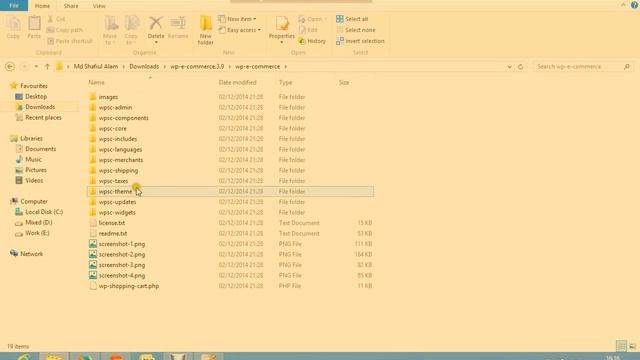Screen dimensions: 640x360
Task: Switch to the View ribbon tab
Action: 99,6
